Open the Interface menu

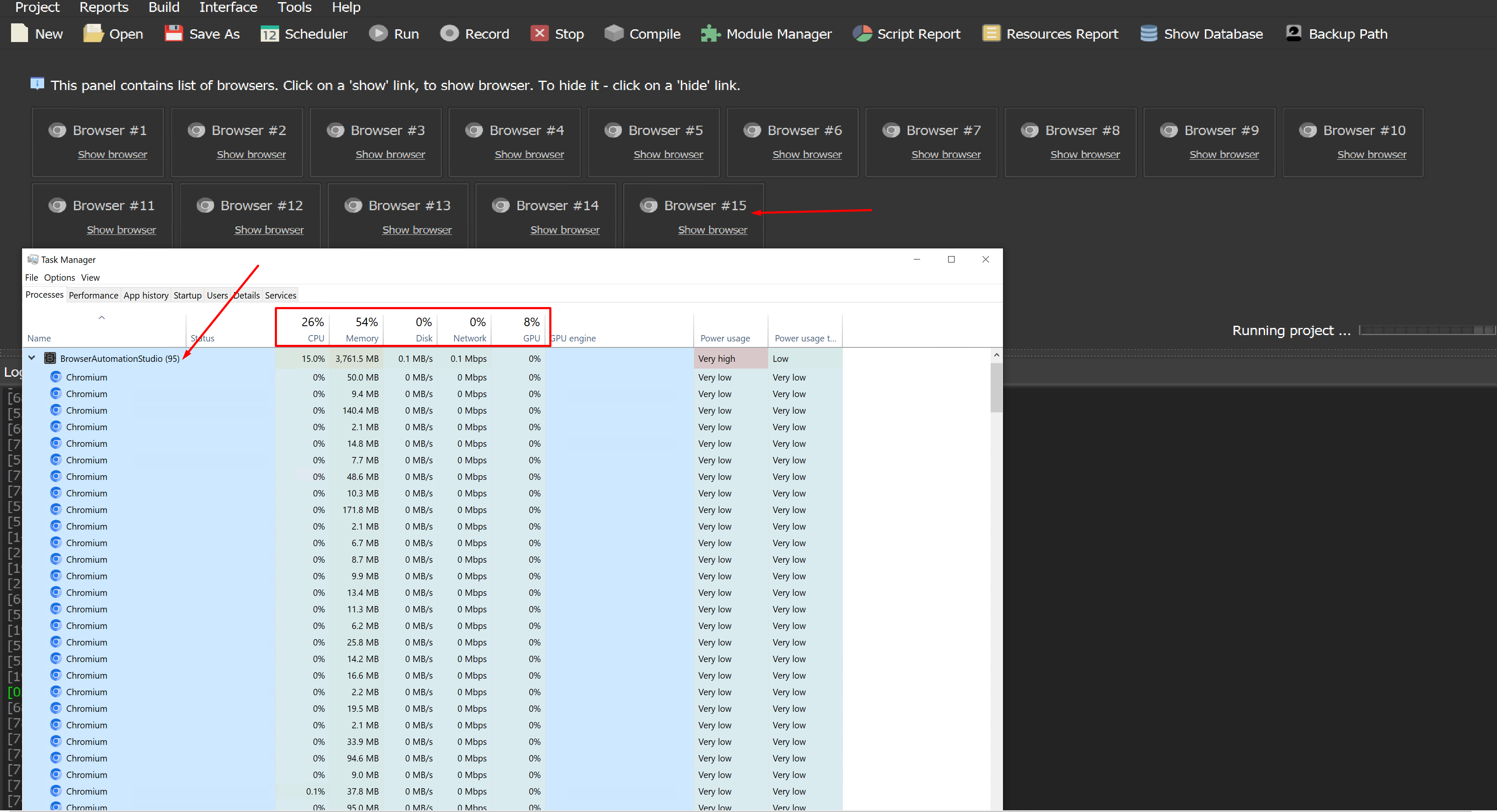point(228,8)
